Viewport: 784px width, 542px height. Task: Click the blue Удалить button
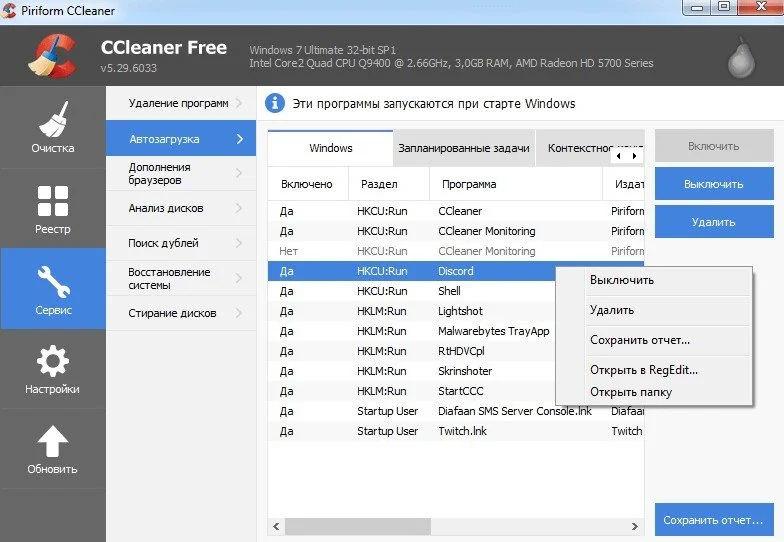click(x=714, y=222)
